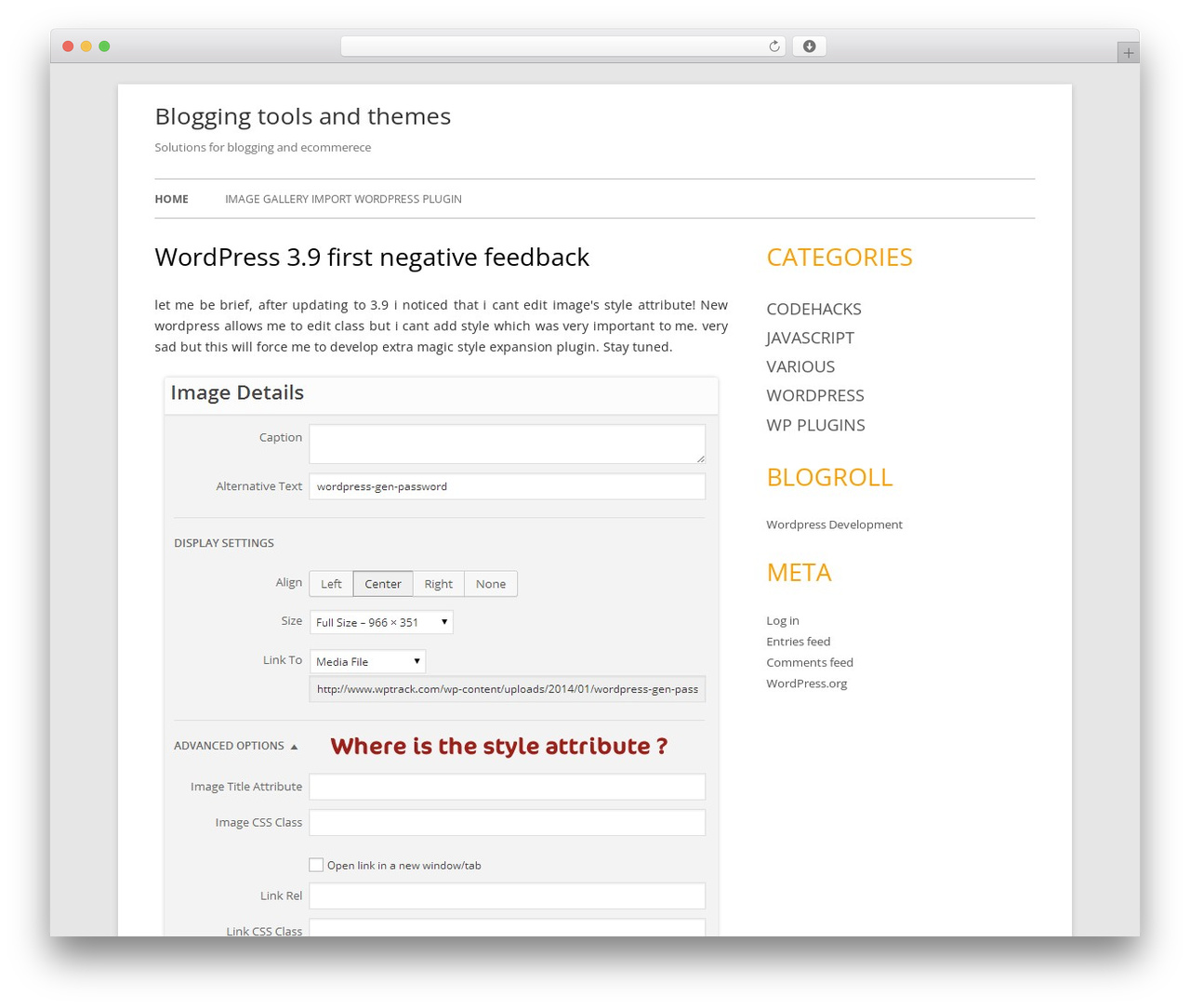Open the Comments feed link
Viewport: 1190px width, 1008px height.
pos(810,662)
